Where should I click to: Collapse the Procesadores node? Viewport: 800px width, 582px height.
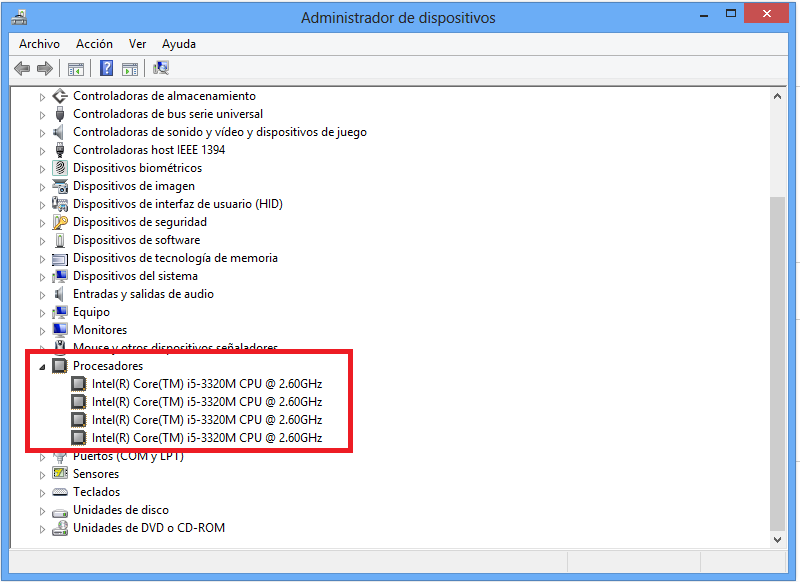[x=42, y=367]
